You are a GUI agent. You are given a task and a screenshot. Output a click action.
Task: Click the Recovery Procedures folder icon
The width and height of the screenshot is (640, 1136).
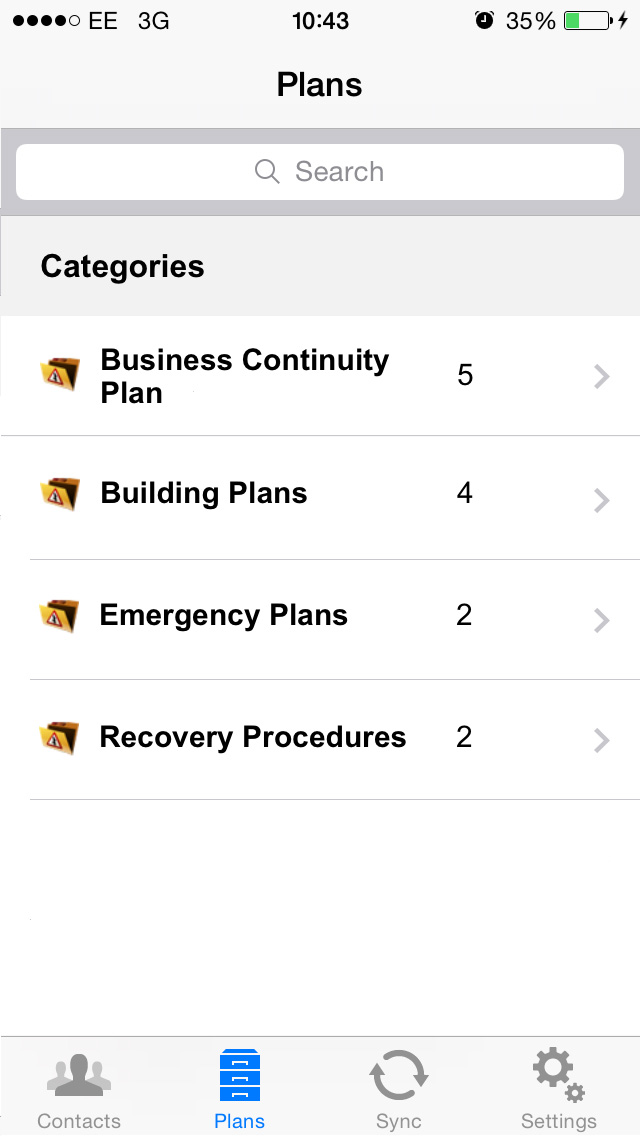(x=59, y=738)
